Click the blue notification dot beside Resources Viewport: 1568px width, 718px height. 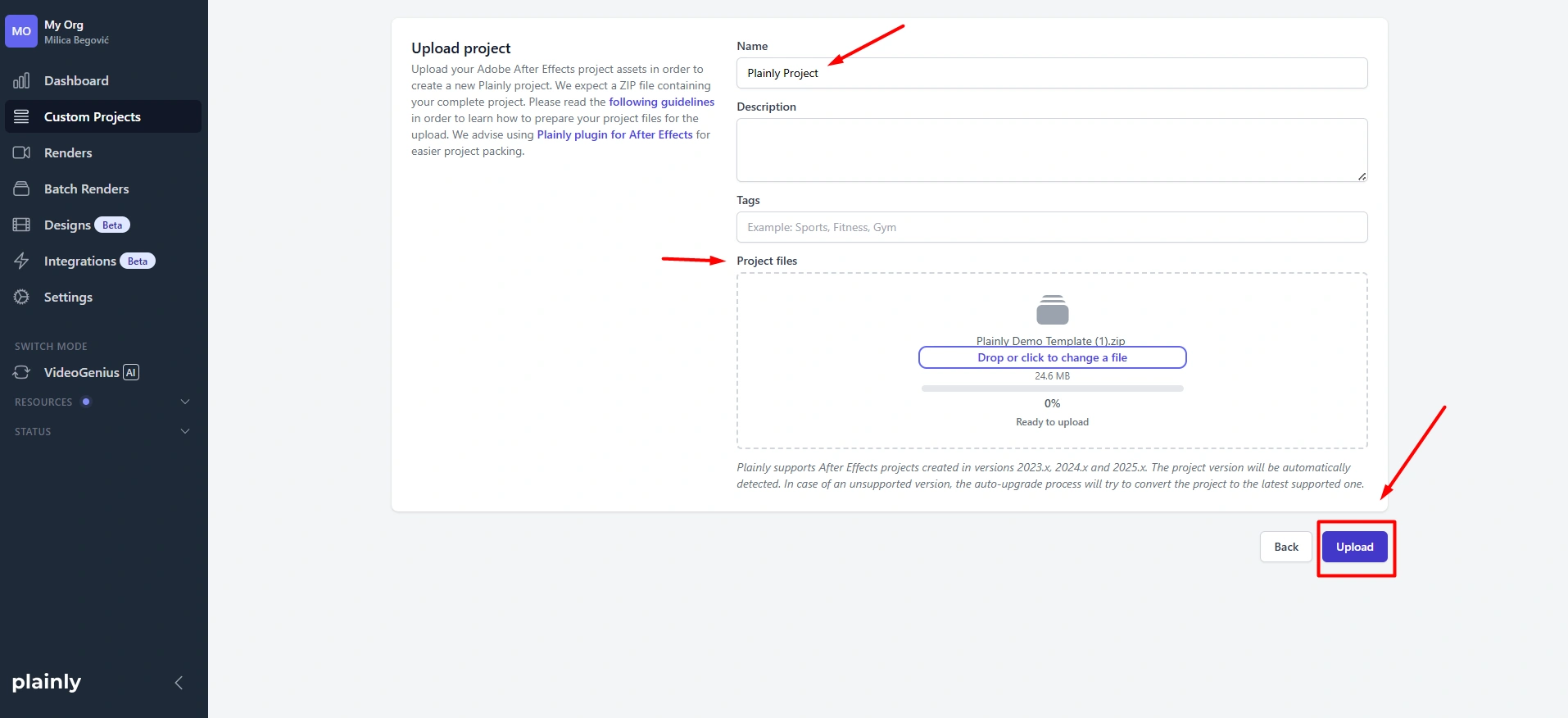coord(86,402)
